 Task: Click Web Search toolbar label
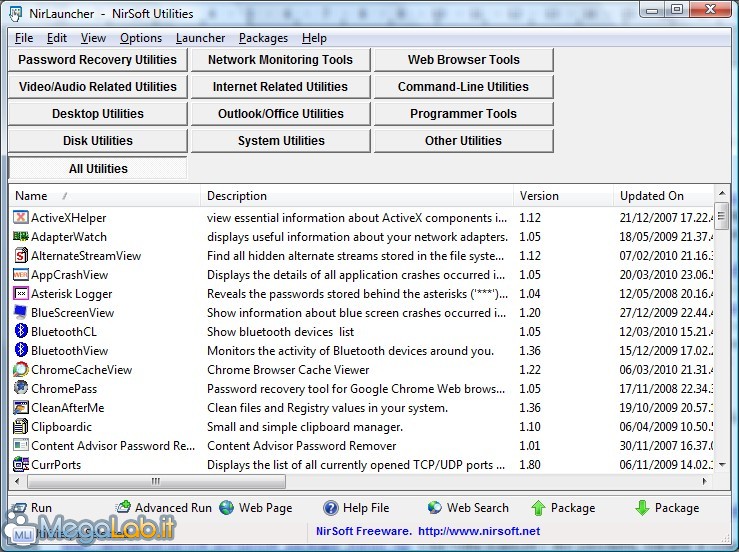click(478, 508)
